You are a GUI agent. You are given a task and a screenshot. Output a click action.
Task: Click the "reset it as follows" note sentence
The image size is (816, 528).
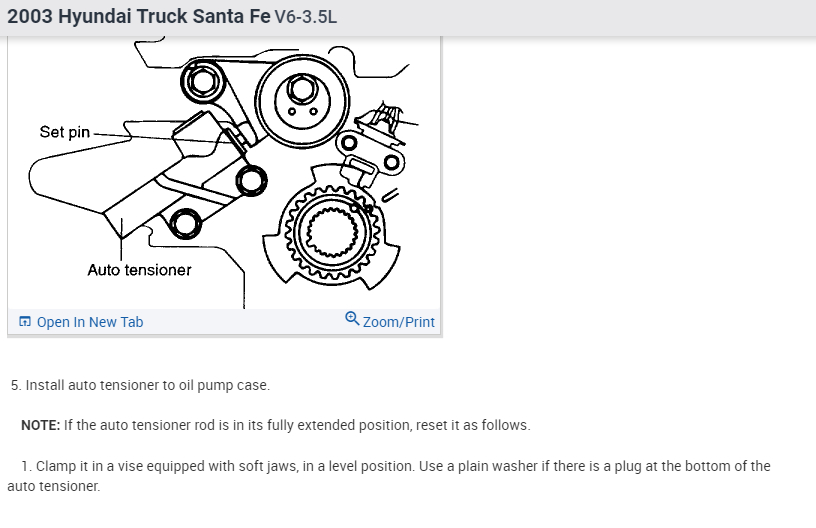point(472,425)
